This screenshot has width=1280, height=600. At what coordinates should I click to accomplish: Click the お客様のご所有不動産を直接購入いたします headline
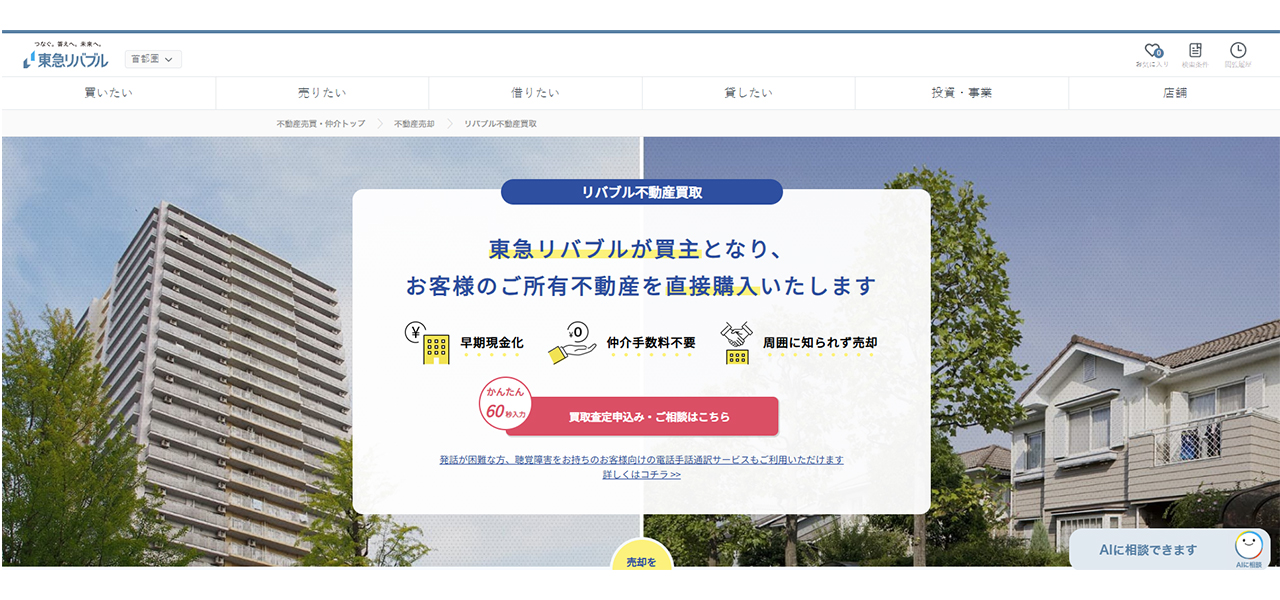pos(641,286)
